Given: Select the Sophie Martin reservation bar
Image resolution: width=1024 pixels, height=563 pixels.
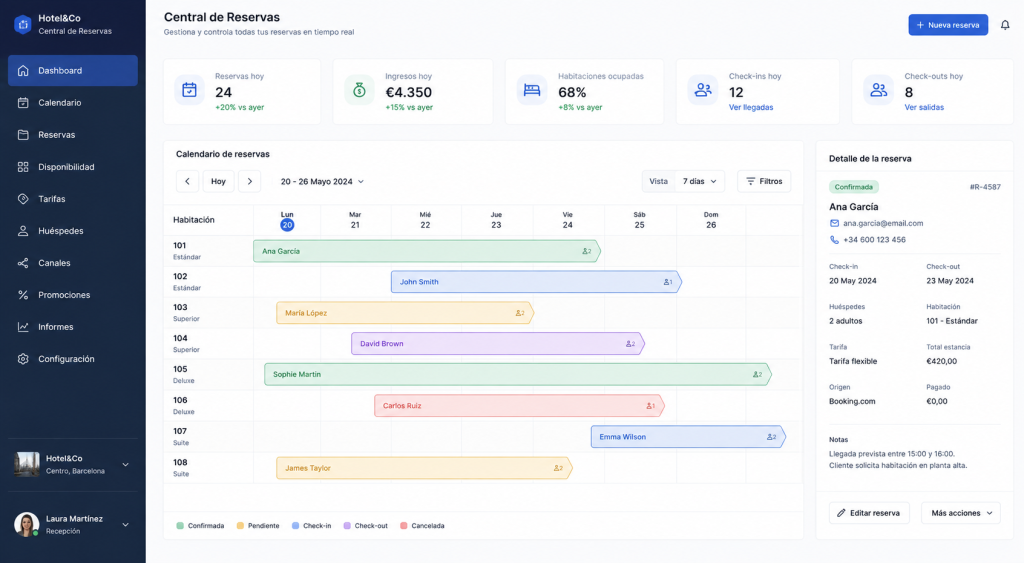Looking at the screenshot, I should (x=518, y=374).
